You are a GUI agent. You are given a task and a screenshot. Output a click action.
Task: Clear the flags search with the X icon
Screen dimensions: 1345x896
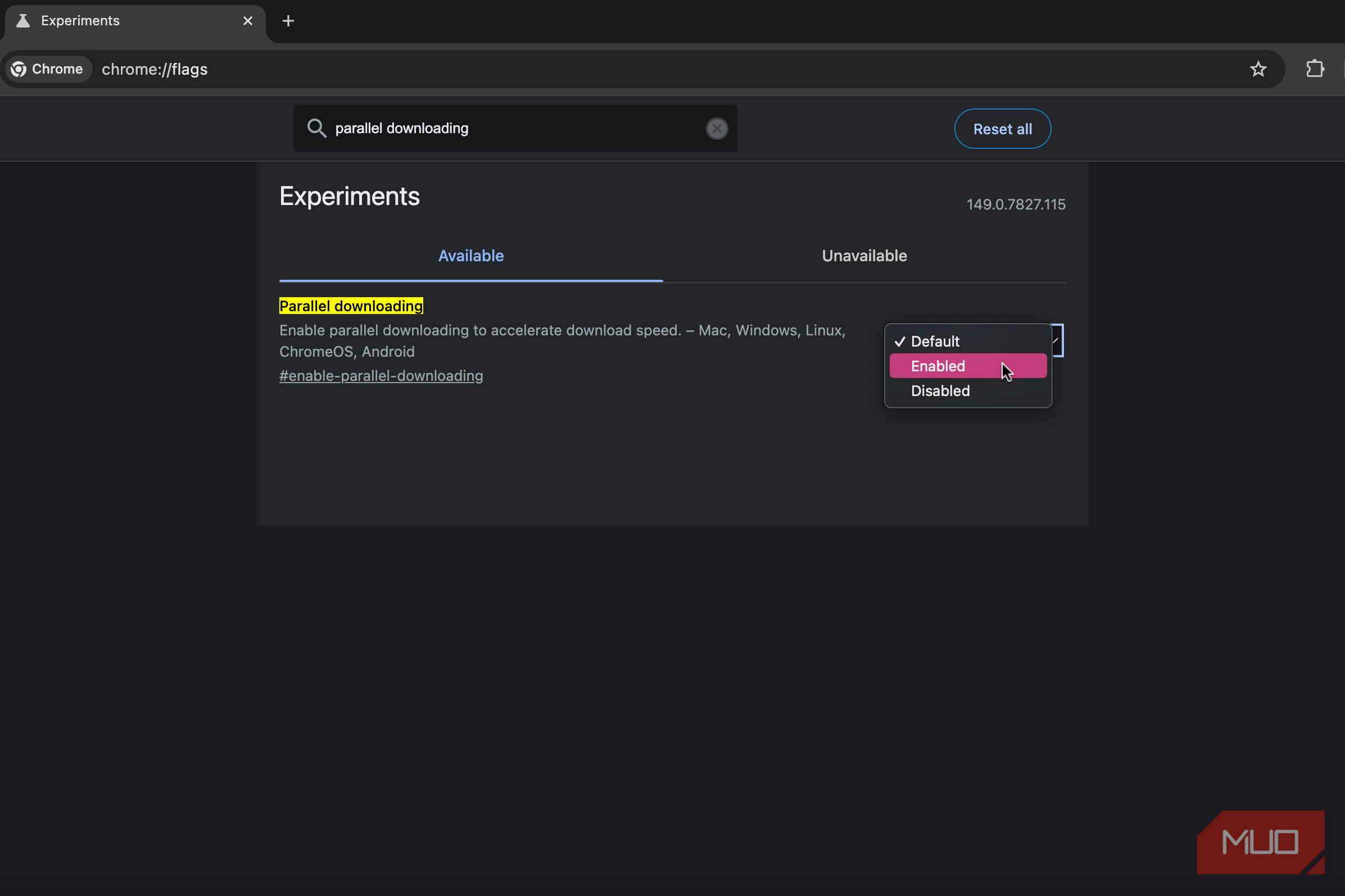(x=717, y=129)
